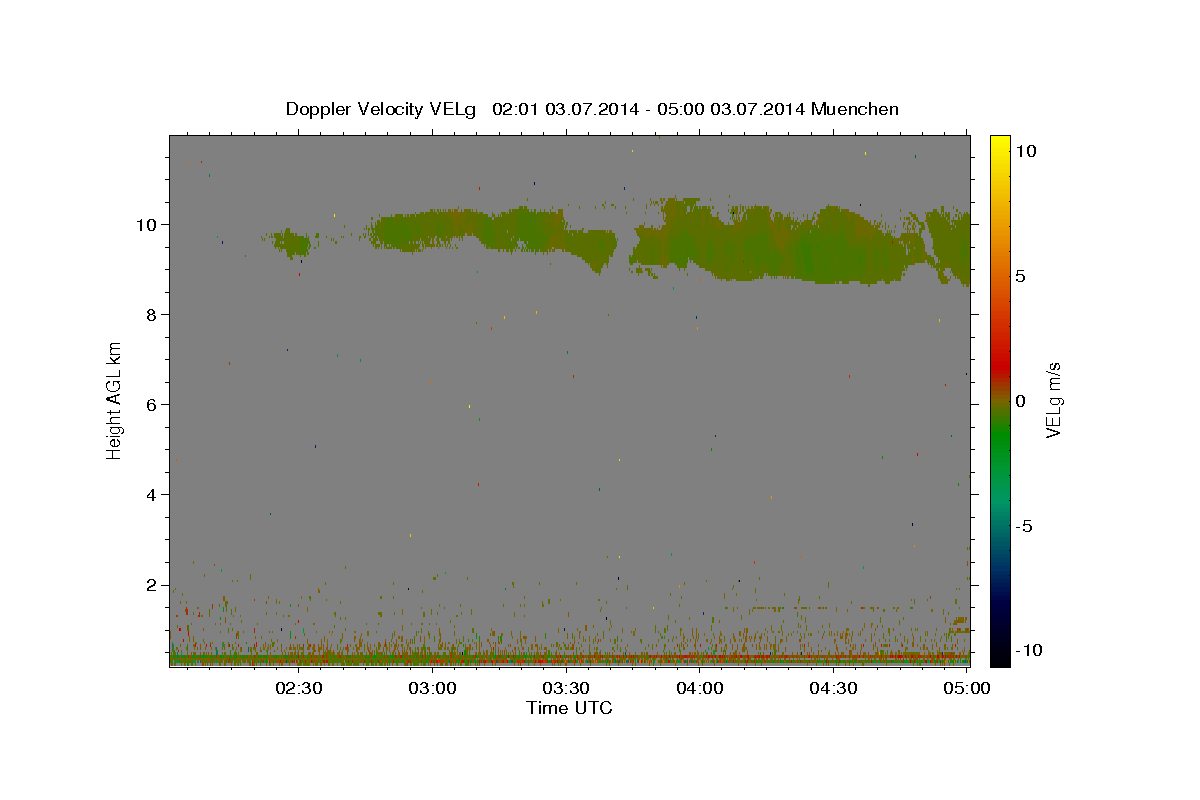Select the '02:30' time axis label

299,688
